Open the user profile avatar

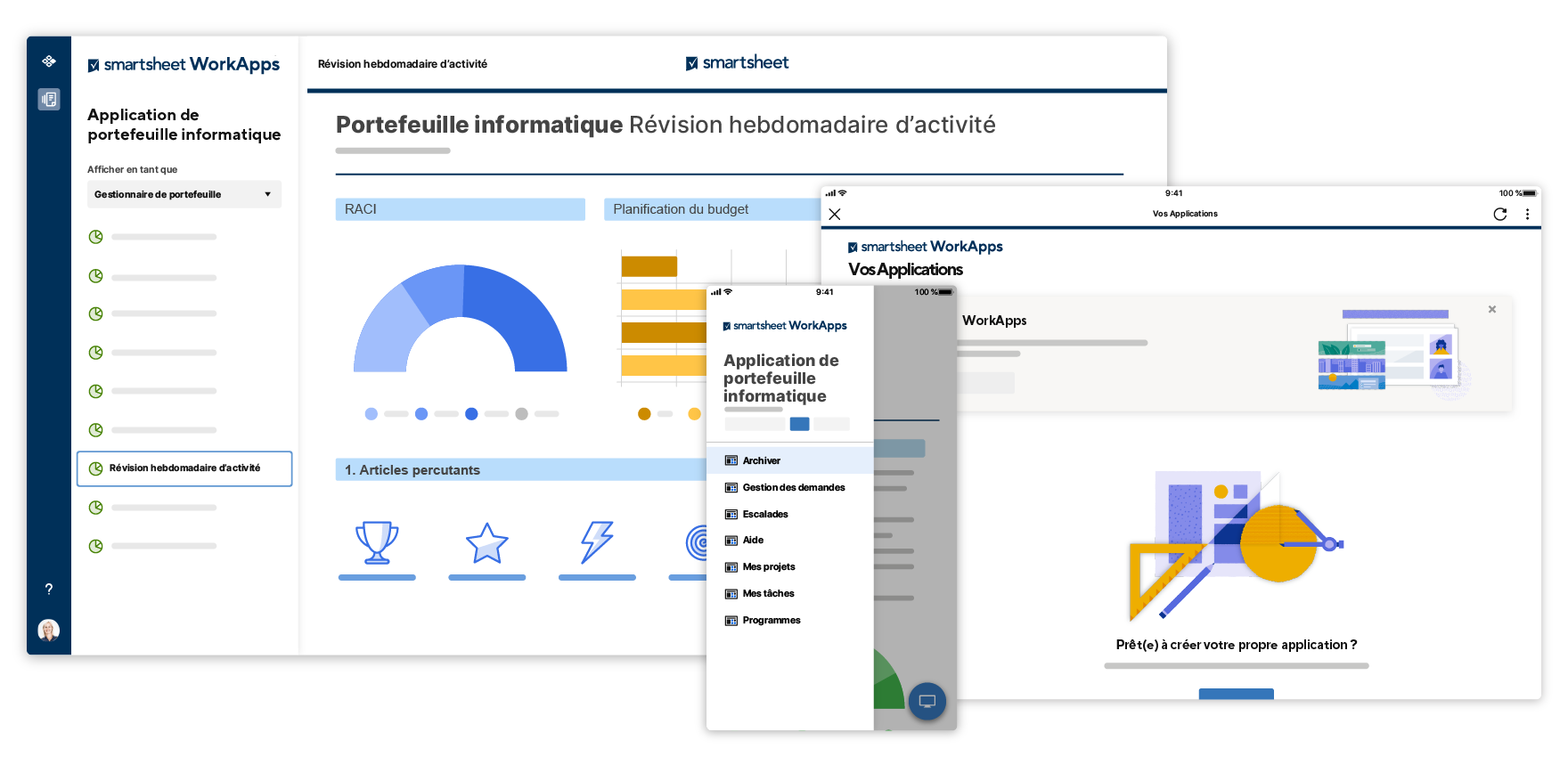pyautogui.click(x=49, y=630)
